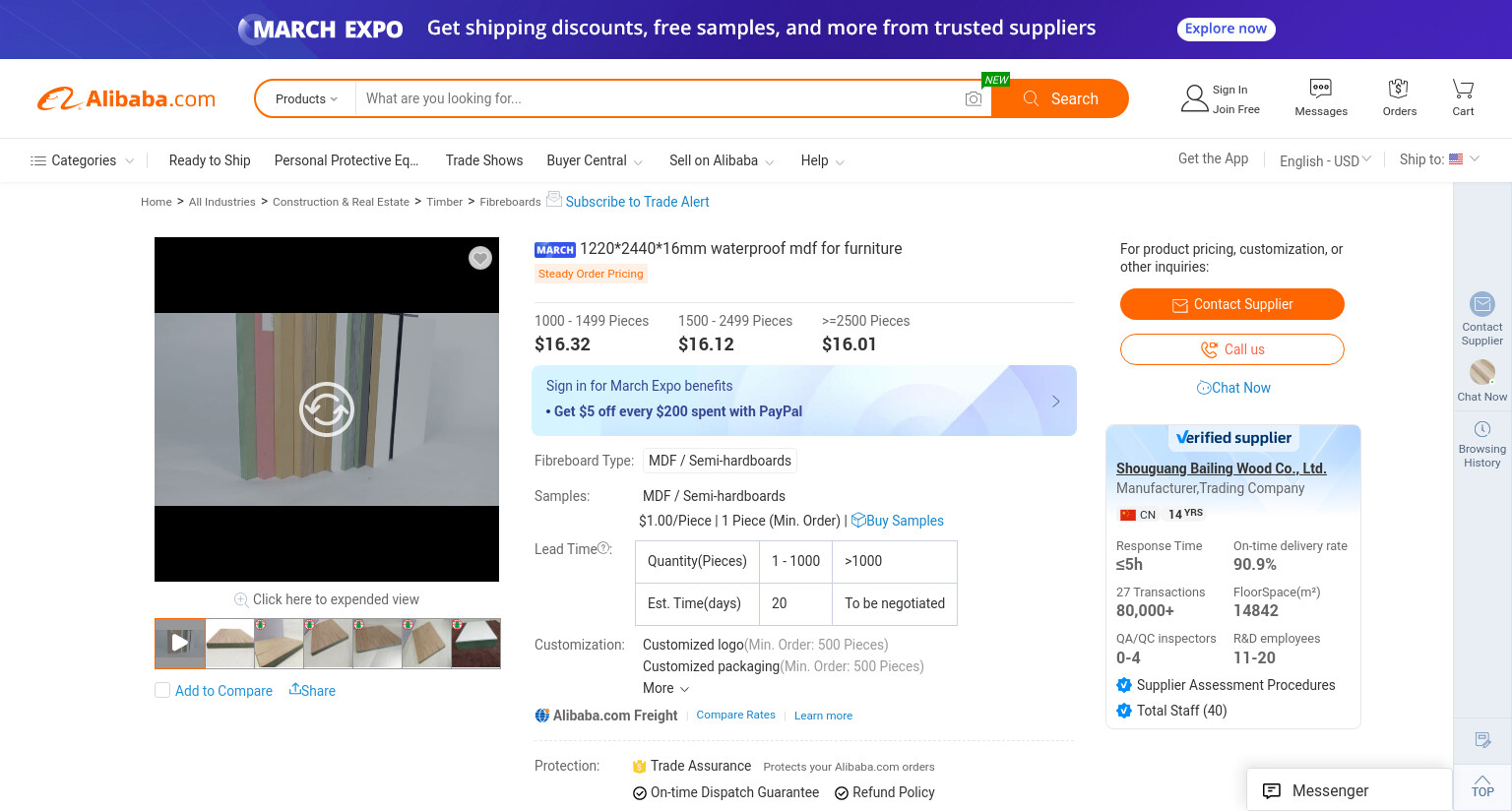
Task: Click the MARCH expo badge beside title
Action: pos(555,250)
